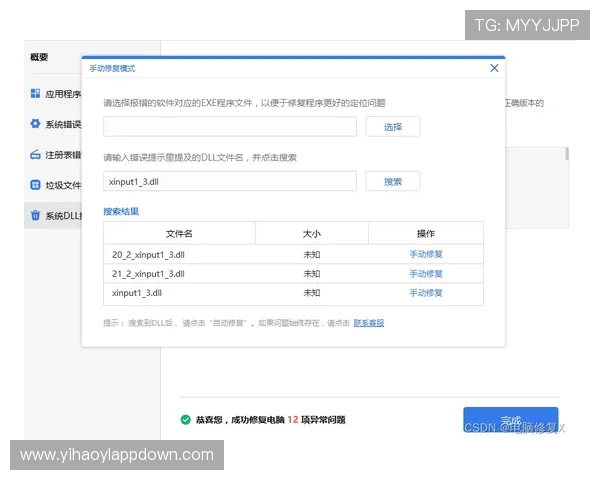Click the 注册表错误 sidebar icon
This screenshot has width=600, height=480.
click(35, 155)
